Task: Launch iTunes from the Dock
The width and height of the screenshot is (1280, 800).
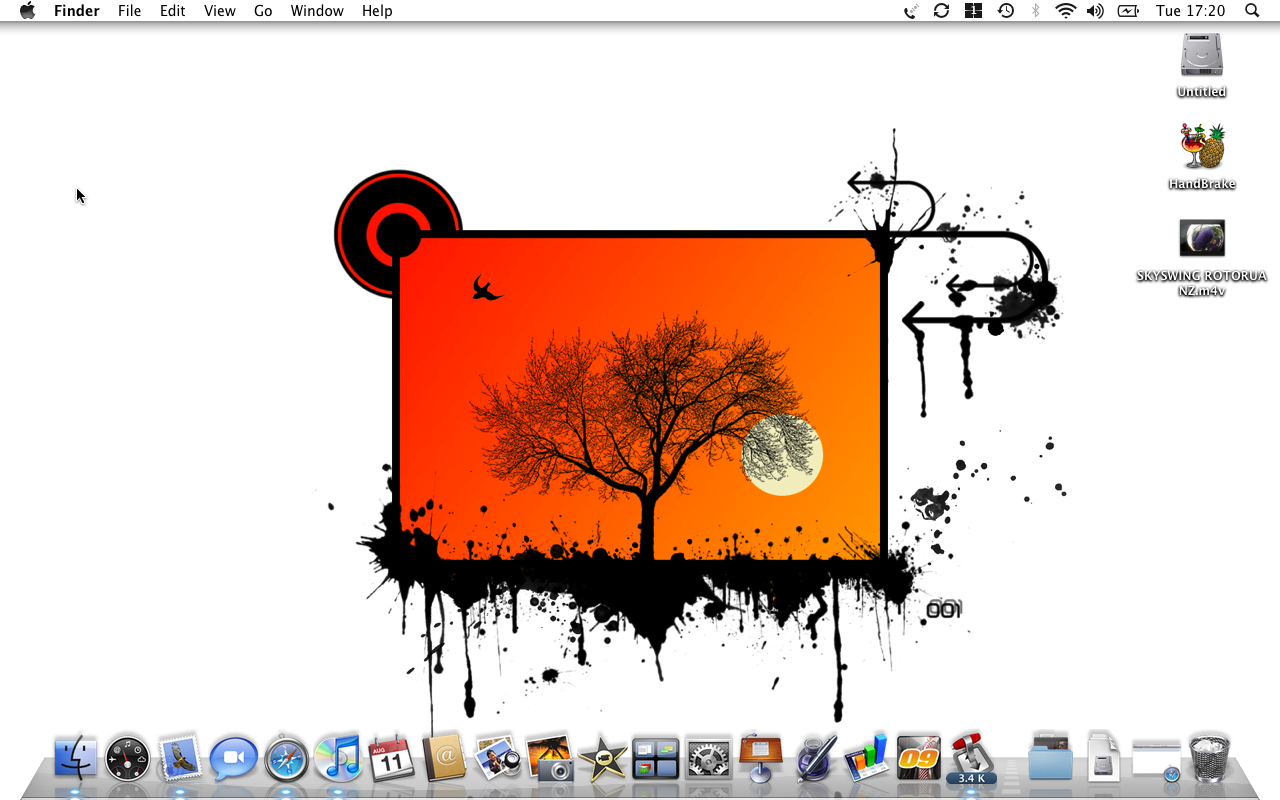Action: point(338,758)
